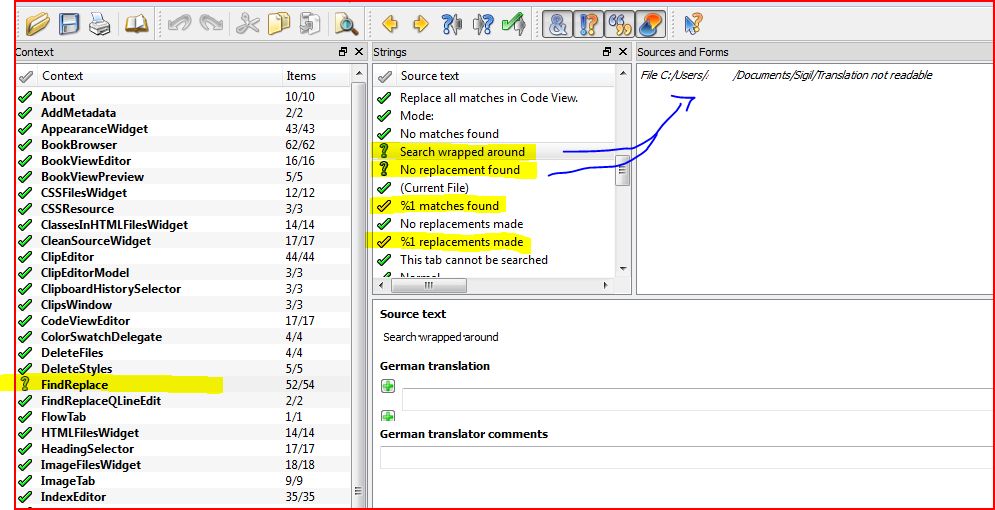Image resolution: width=995 pixels, height=510 pixels.
Task: Select BookBrowser context row
Action: (x=182, y=145)
